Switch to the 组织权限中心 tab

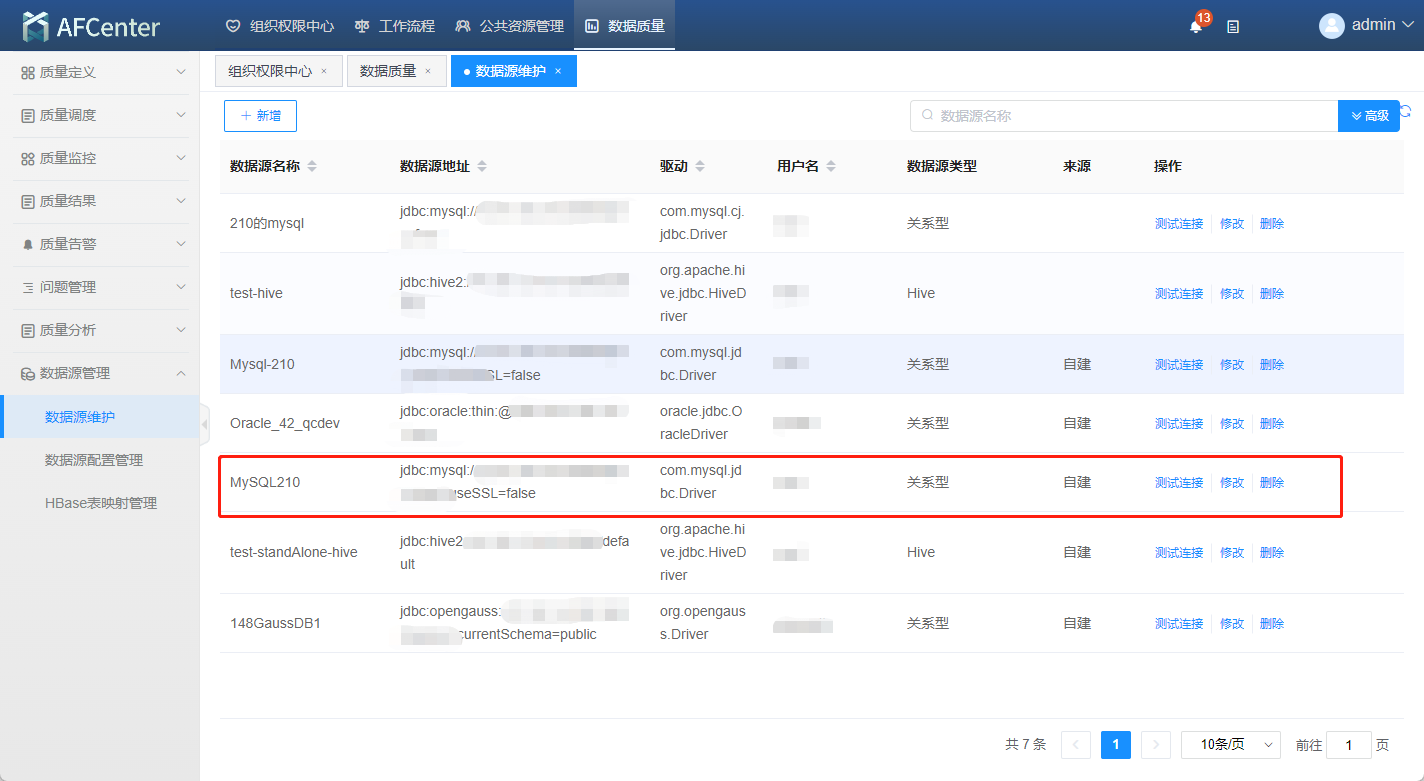point(270,71)
